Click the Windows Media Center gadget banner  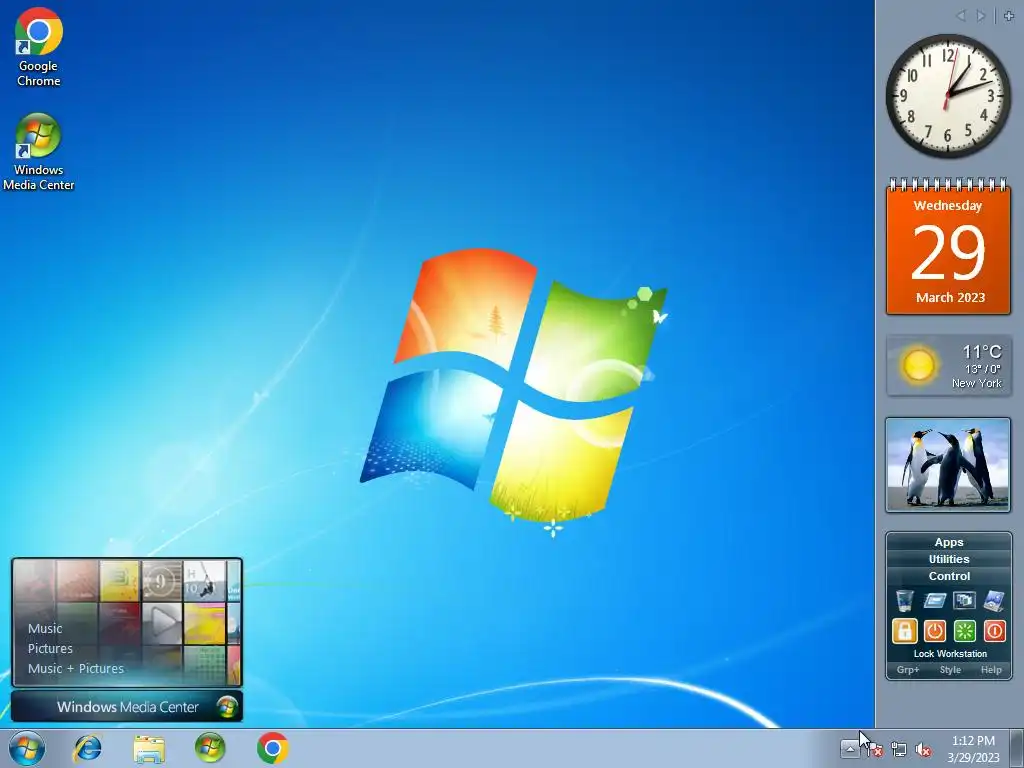coord(127,707)
